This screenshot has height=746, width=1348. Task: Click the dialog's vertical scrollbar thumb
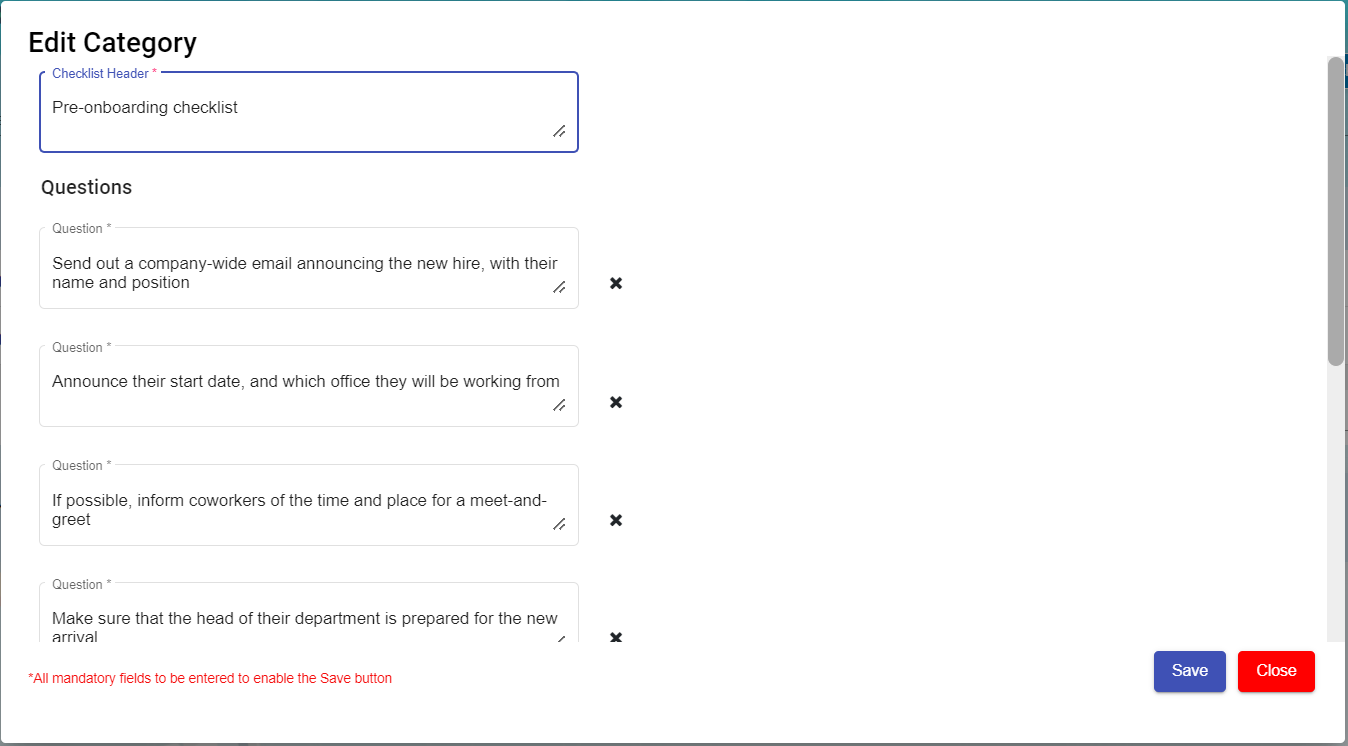coord(1335,210)
